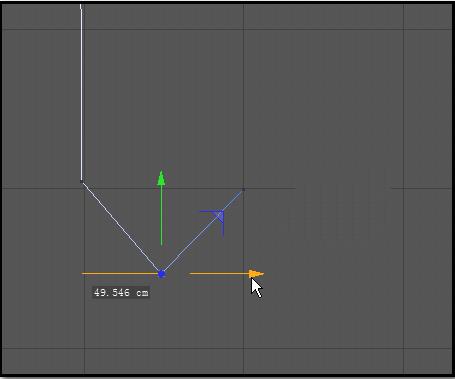This screenshot has width=455, height=379.
Task: Click the green Y-axis arrow handle
Action: pos(161,178)
